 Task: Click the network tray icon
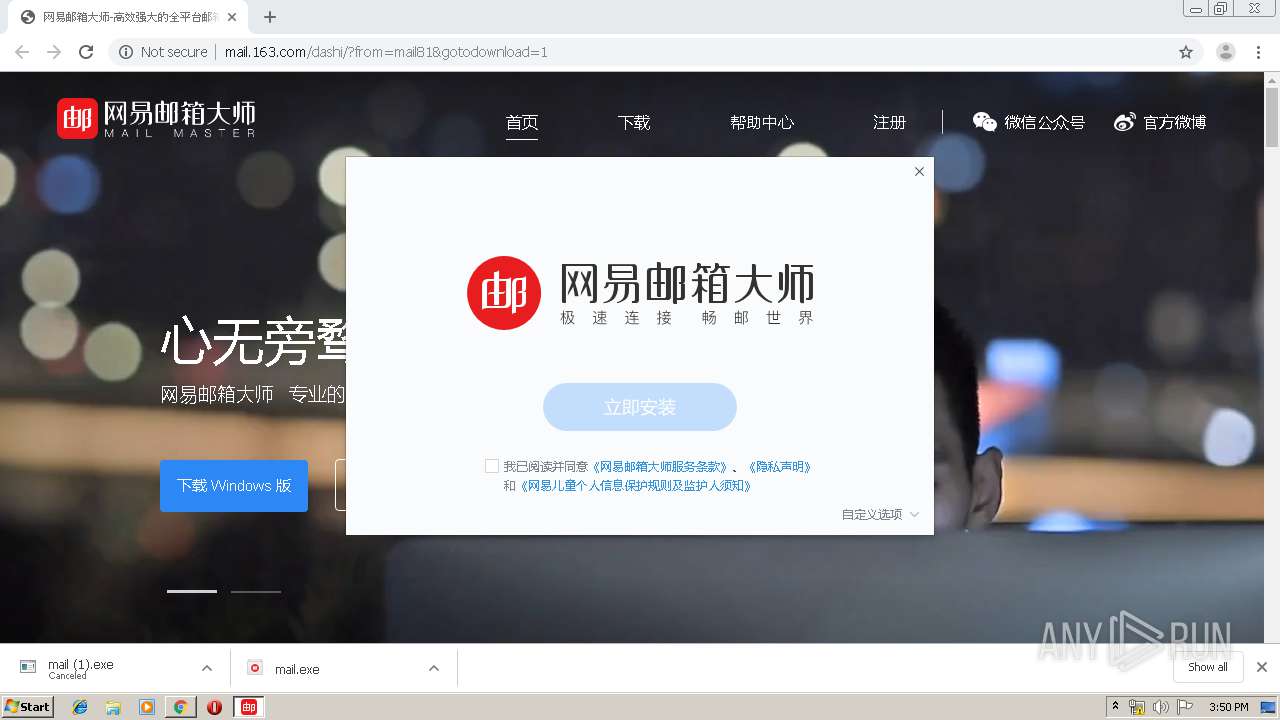pyautogui.click(x=1137, y=707)
